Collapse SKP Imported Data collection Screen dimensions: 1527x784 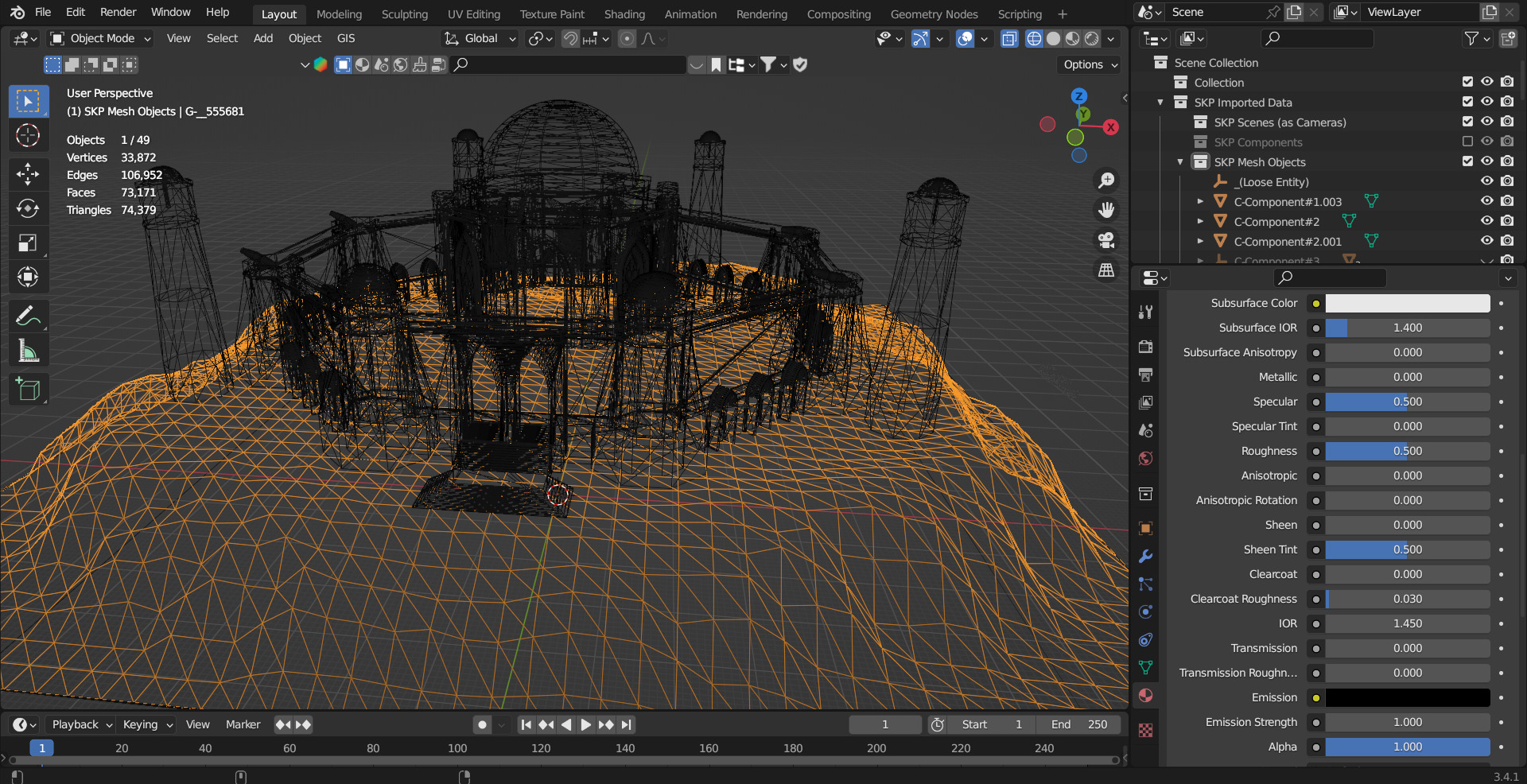(x=1160, y=102)
